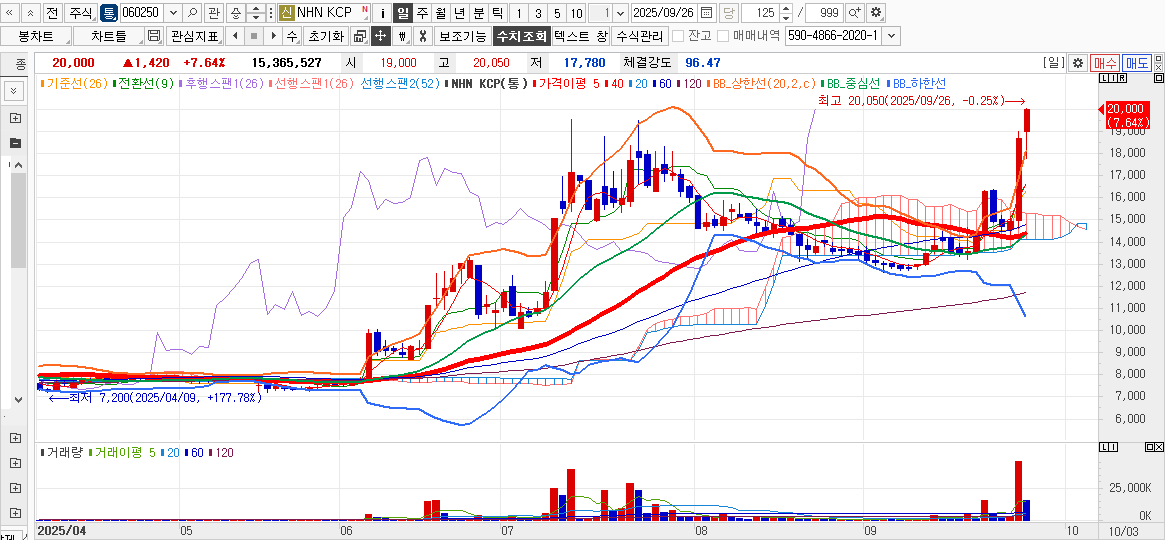Open the account number 590-4866-2020-1 dropdown
The image size is (1165, 540).
click(891, 36)
